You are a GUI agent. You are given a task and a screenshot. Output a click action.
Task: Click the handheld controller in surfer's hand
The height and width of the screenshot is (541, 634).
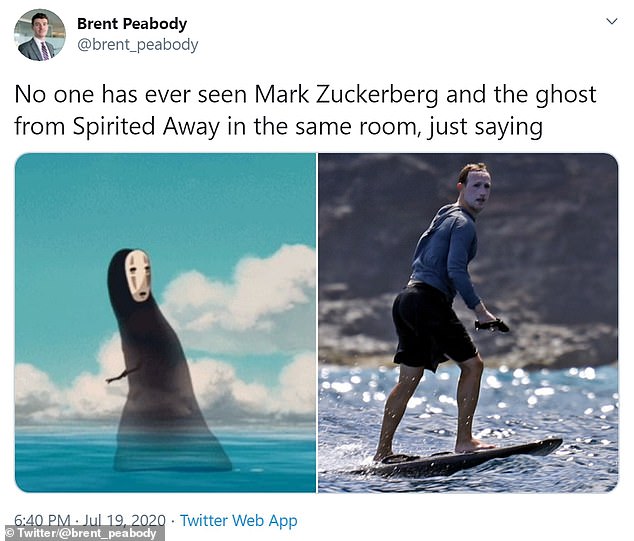point(492,325)
